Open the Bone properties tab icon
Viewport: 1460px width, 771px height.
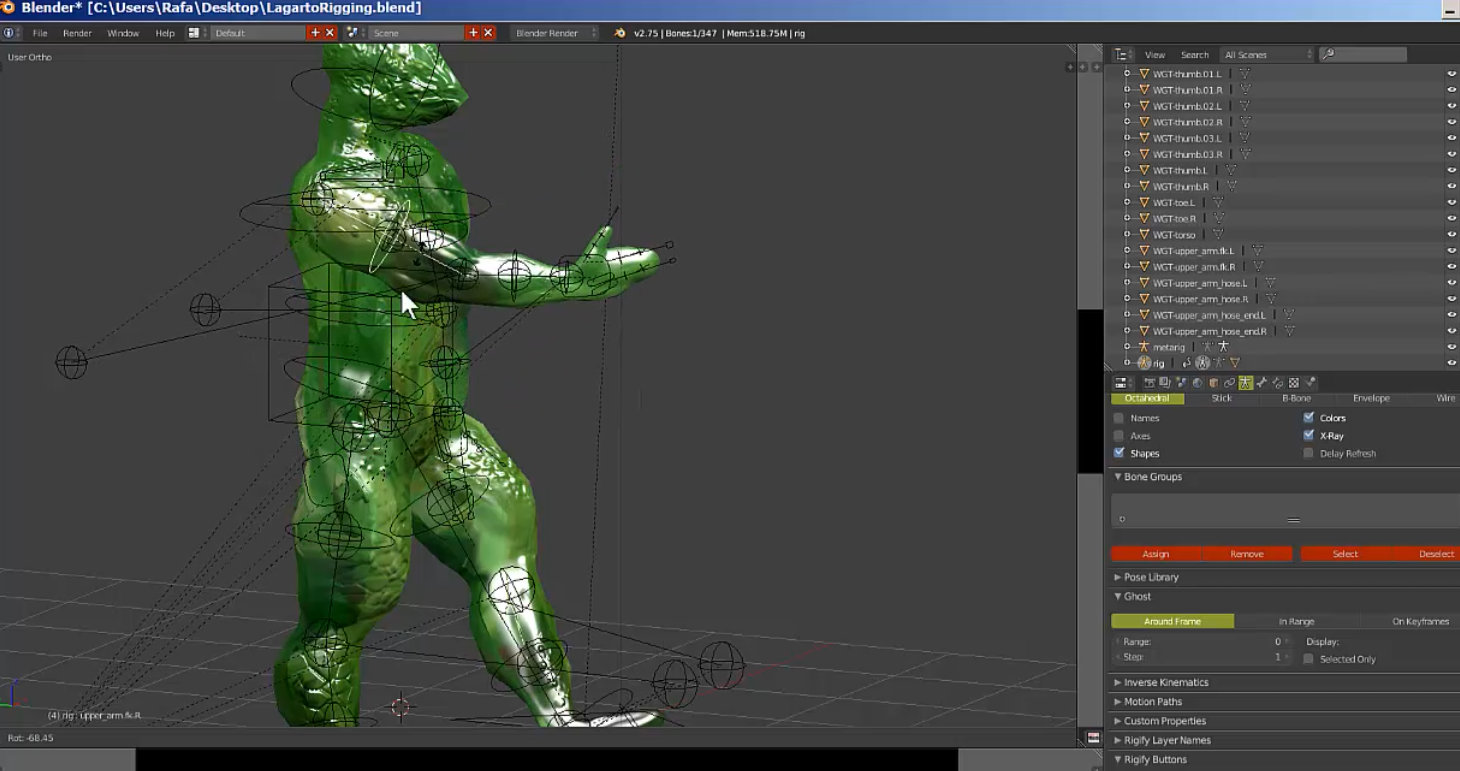pyautogui.click(x=1261, y=383)
